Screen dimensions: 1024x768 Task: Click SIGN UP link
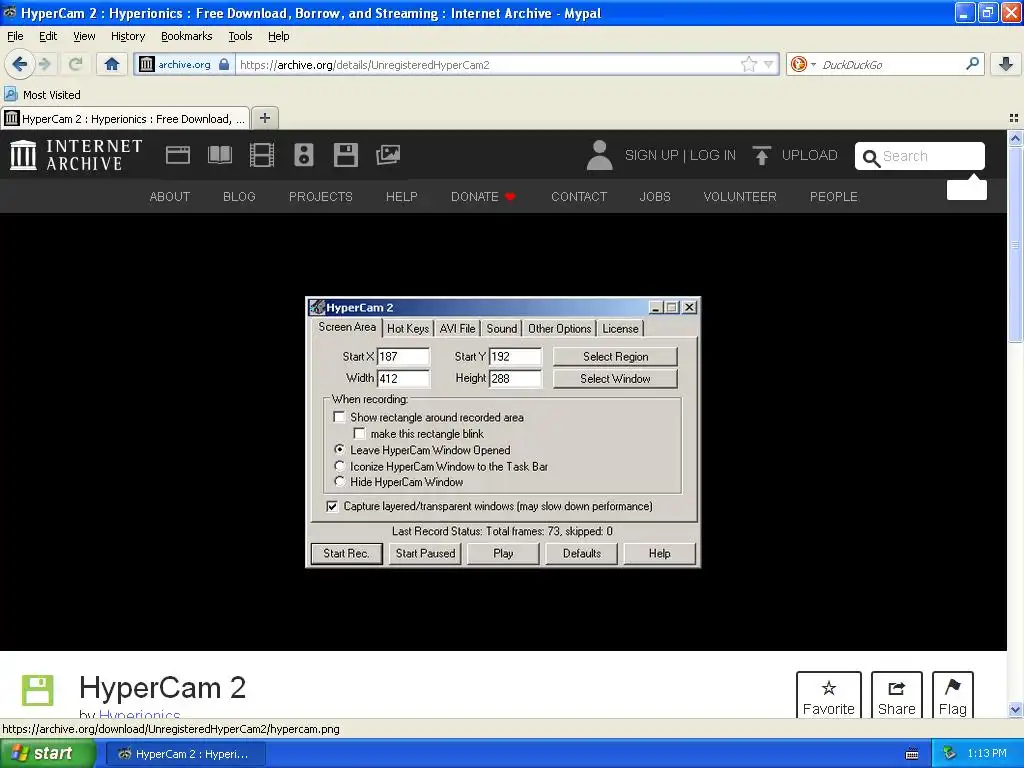click(x=651, y=155)
